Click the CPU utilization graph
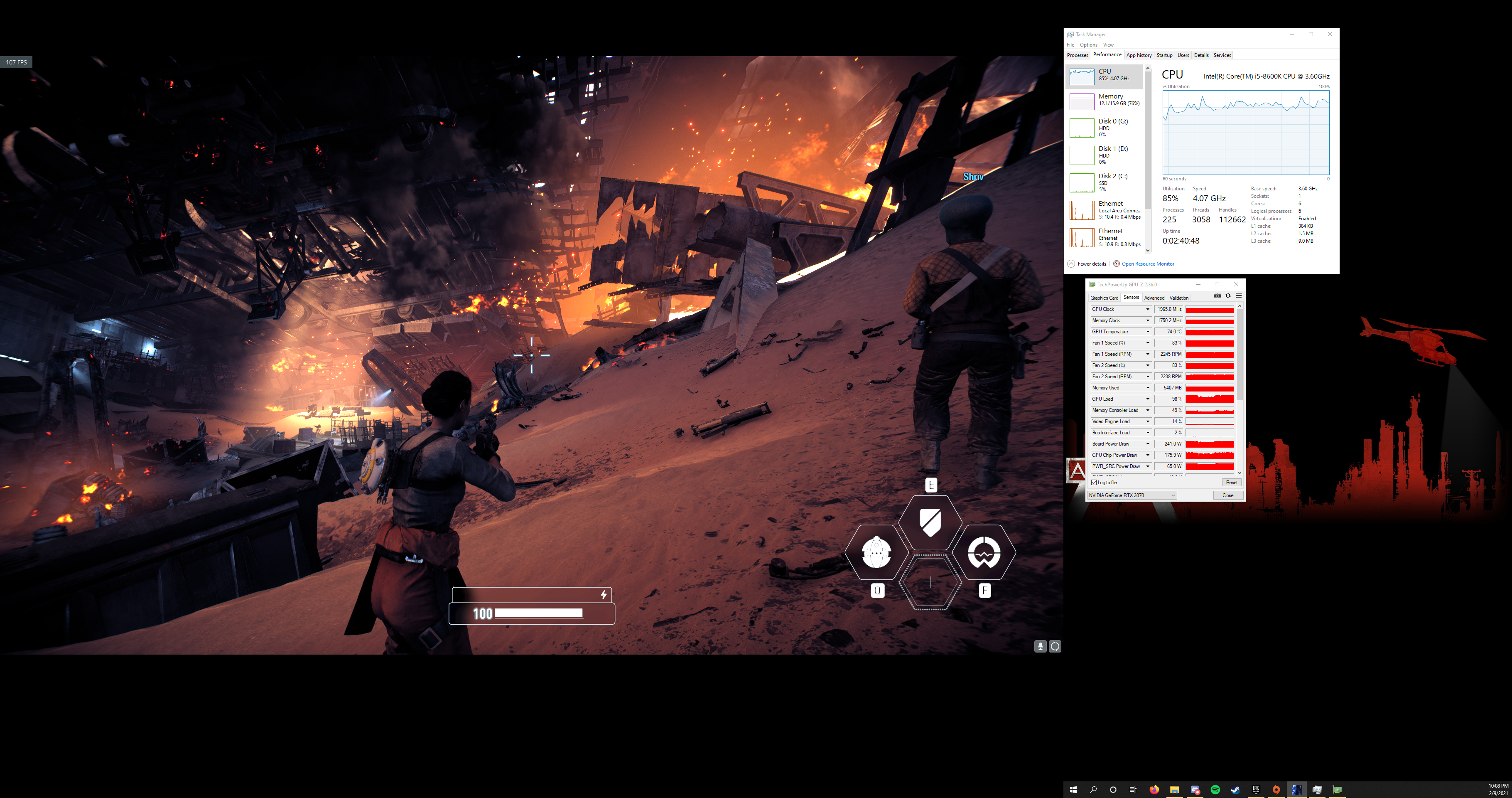 1245,132
